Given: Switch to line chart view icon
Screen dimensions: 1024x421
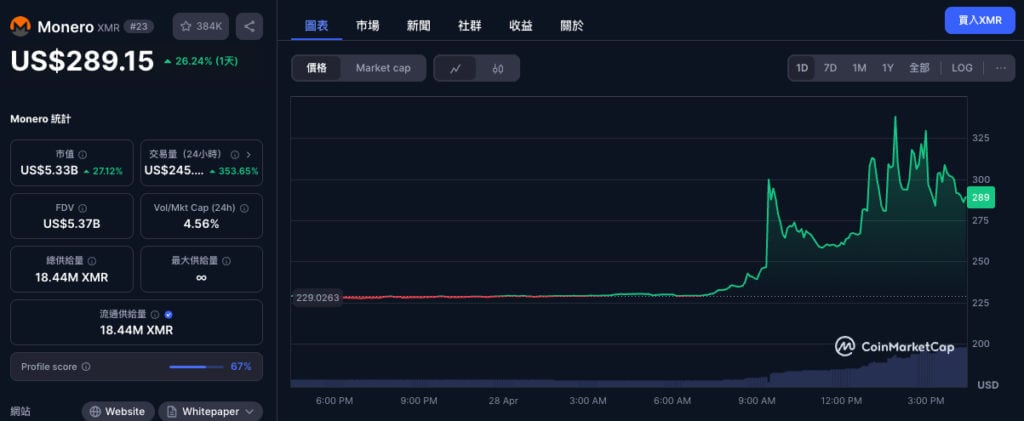Looking at the screenshot, I should pyautogui.click(x=455, y=68).
